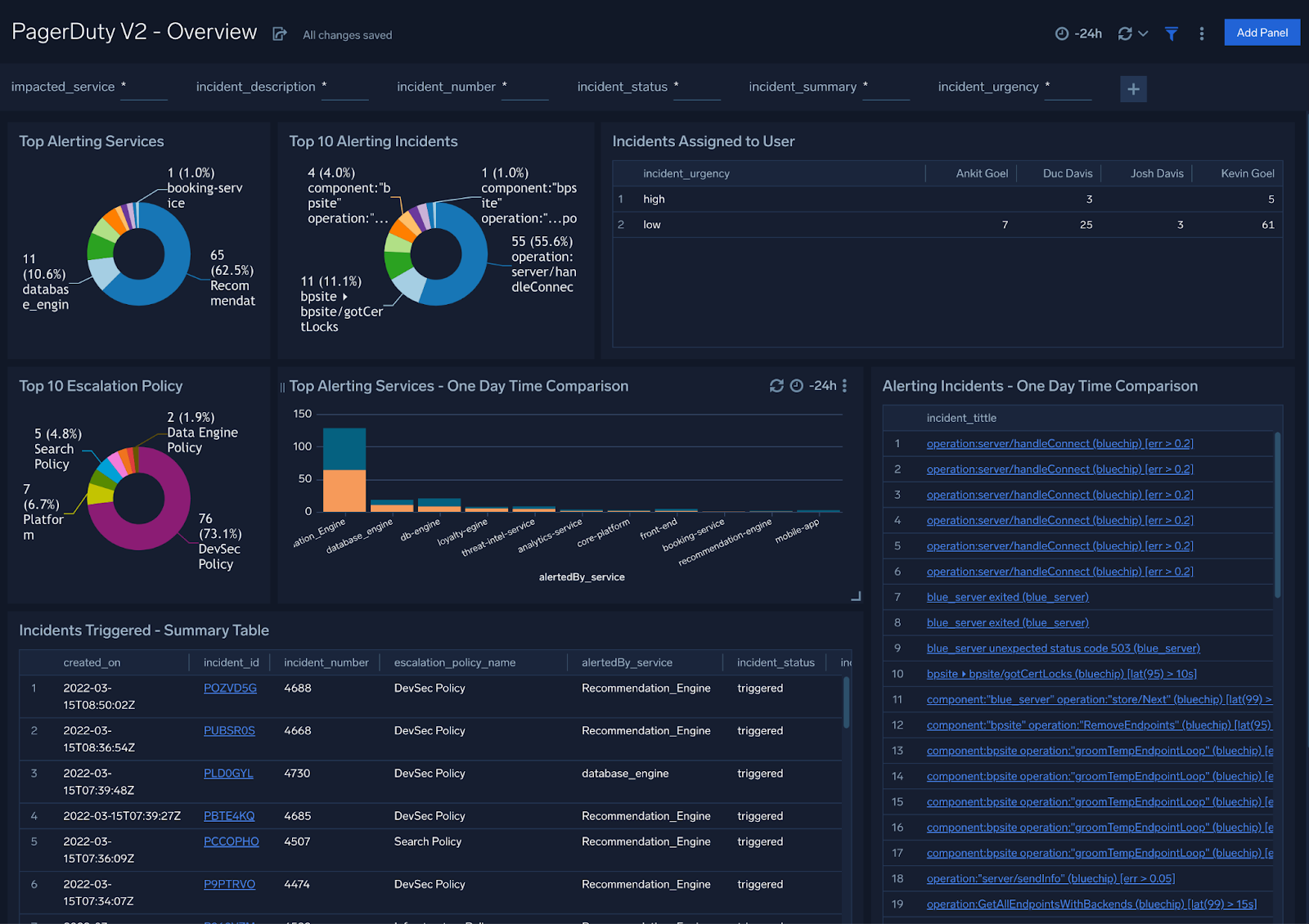
Task: Open the comparison panel's kebab menu
Action: [846, 385]
